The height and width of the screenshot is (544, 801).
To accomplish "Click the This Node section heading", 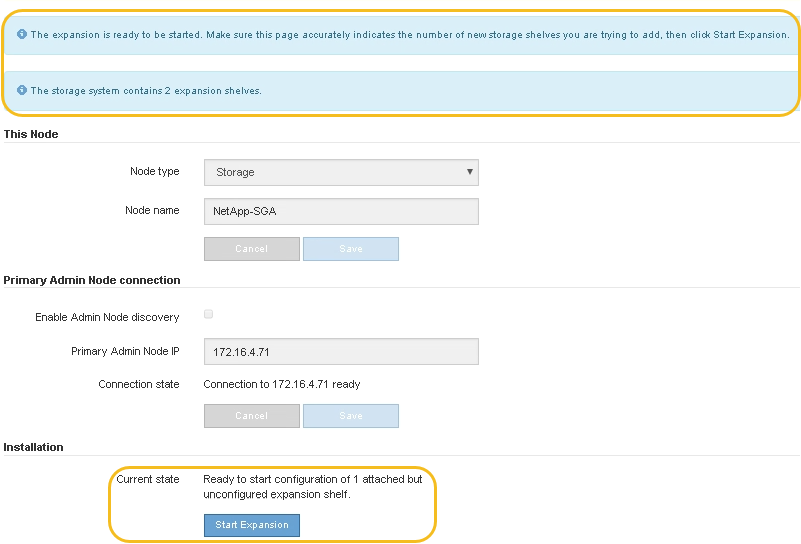I will [31, 134].
